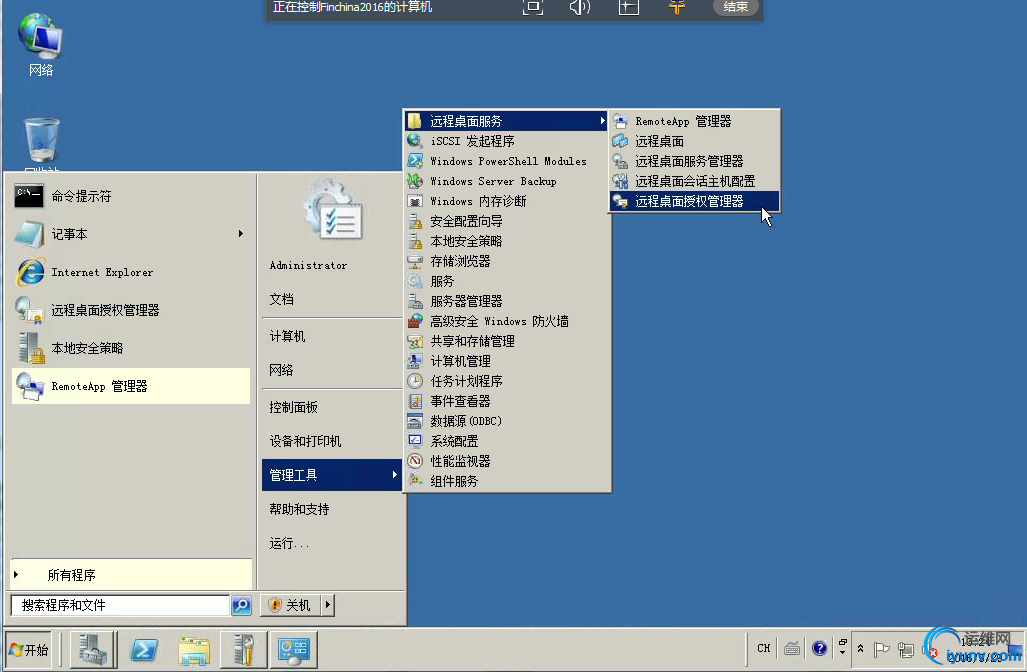
Task: Open pinned RemoteApp 管理器 in the Start menu
Action: coord(131,386)
